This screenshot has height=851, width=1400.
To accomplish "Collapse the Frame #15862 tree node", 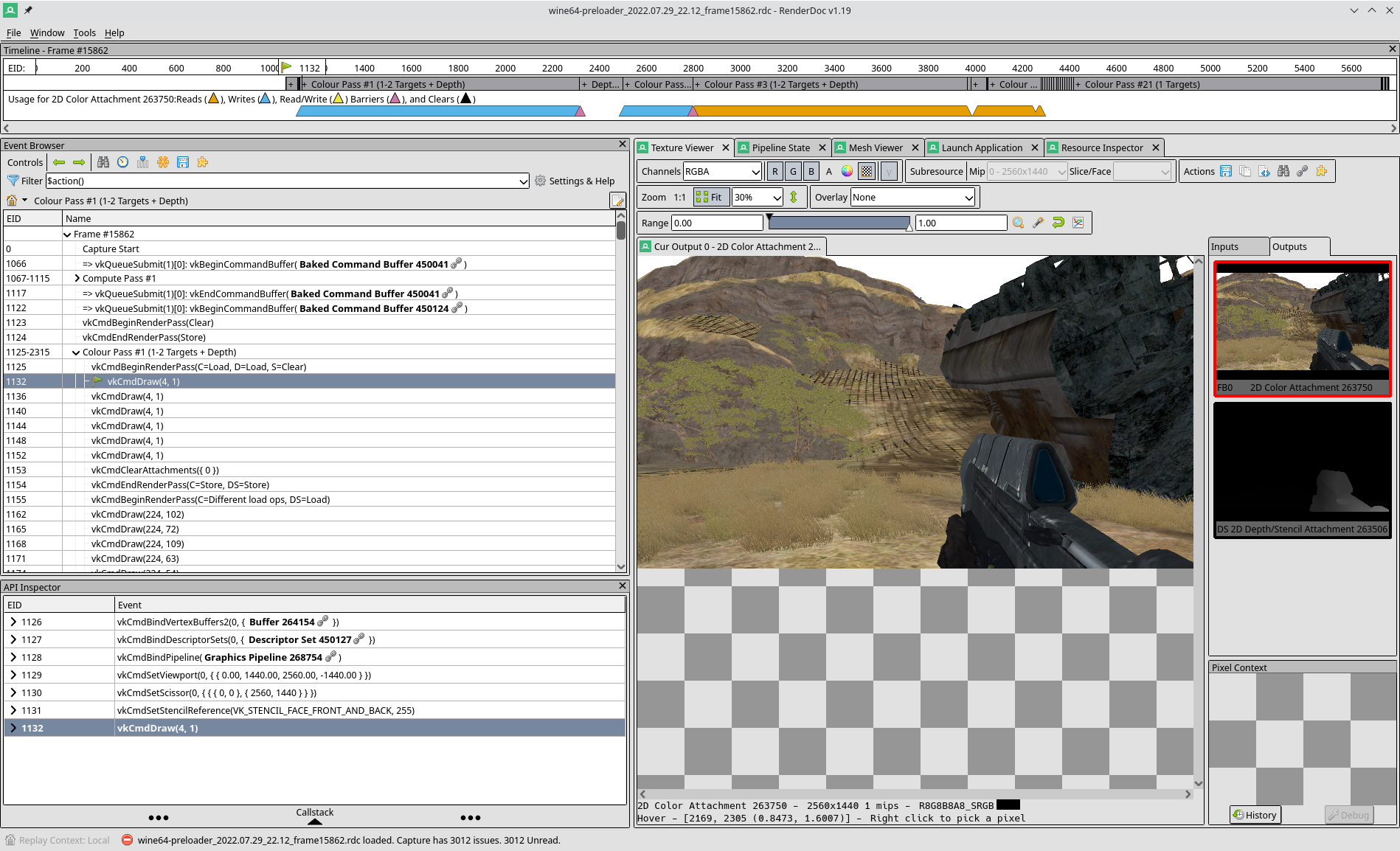I will pos(68,235).
